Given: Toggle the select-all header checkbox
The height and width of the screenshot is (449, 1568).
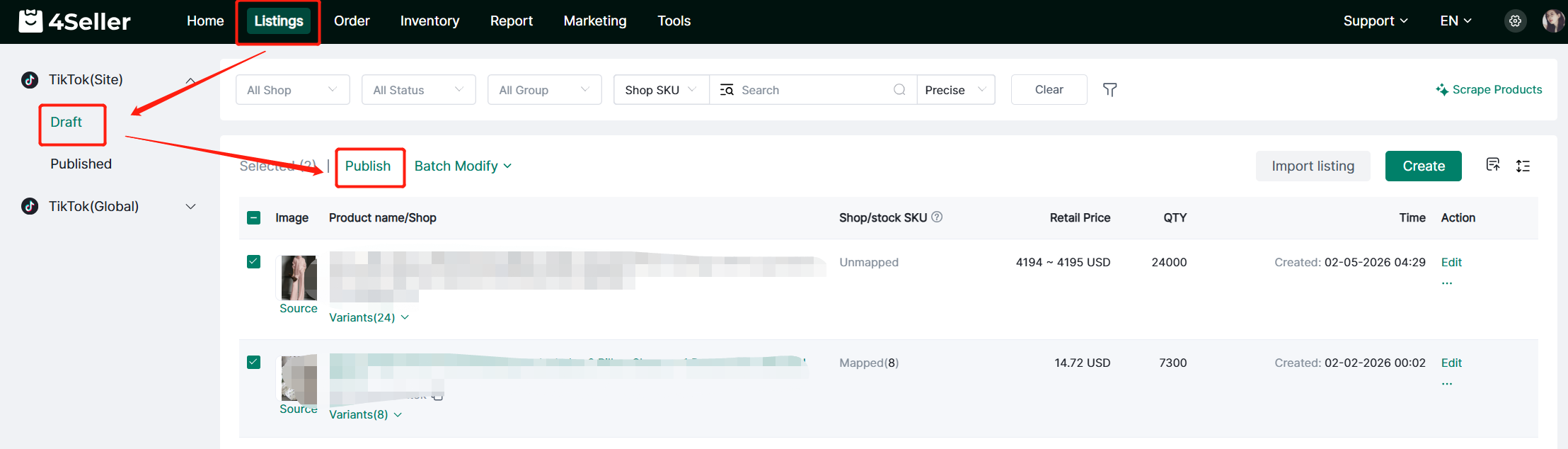Looking at the screenshot, I should coord(254,218).
